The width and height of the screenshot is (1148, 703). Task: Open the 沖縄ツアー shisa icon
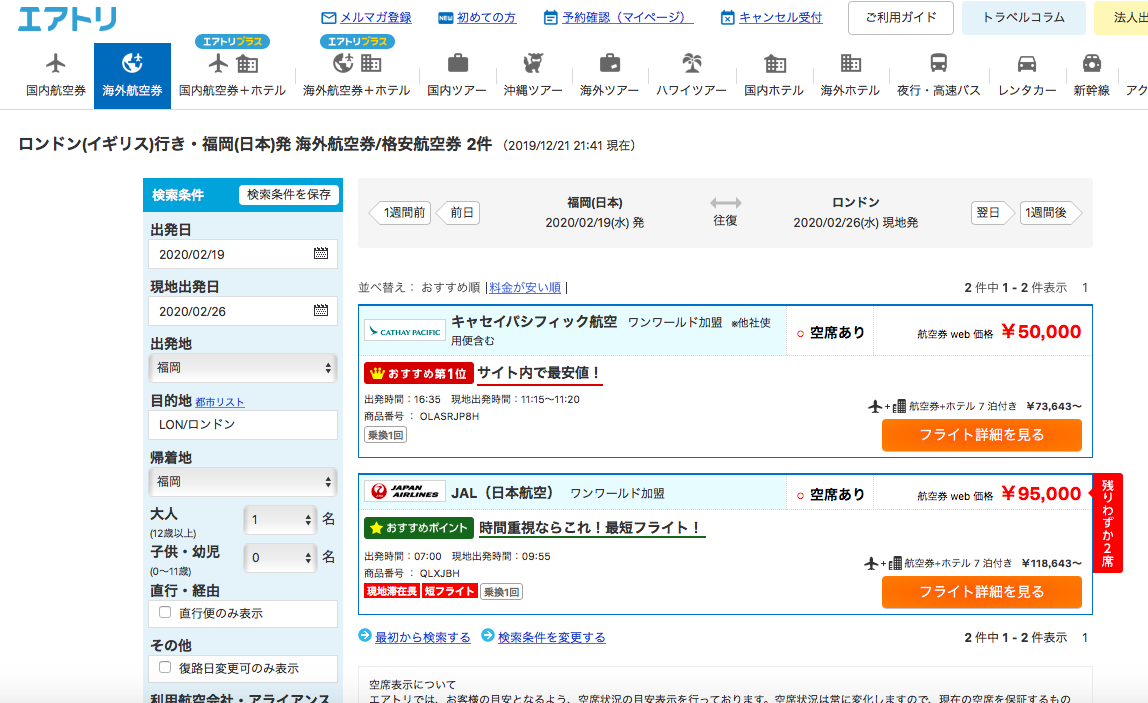click(533, 64)
